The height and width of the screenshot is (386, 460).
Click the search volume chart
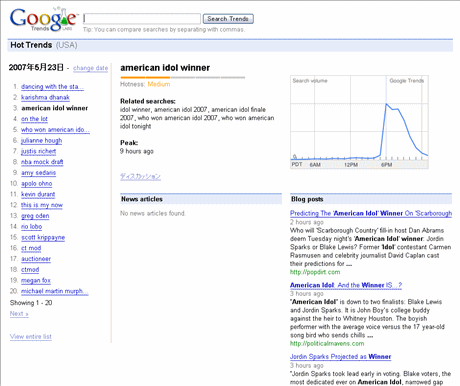tap(359, 122)
